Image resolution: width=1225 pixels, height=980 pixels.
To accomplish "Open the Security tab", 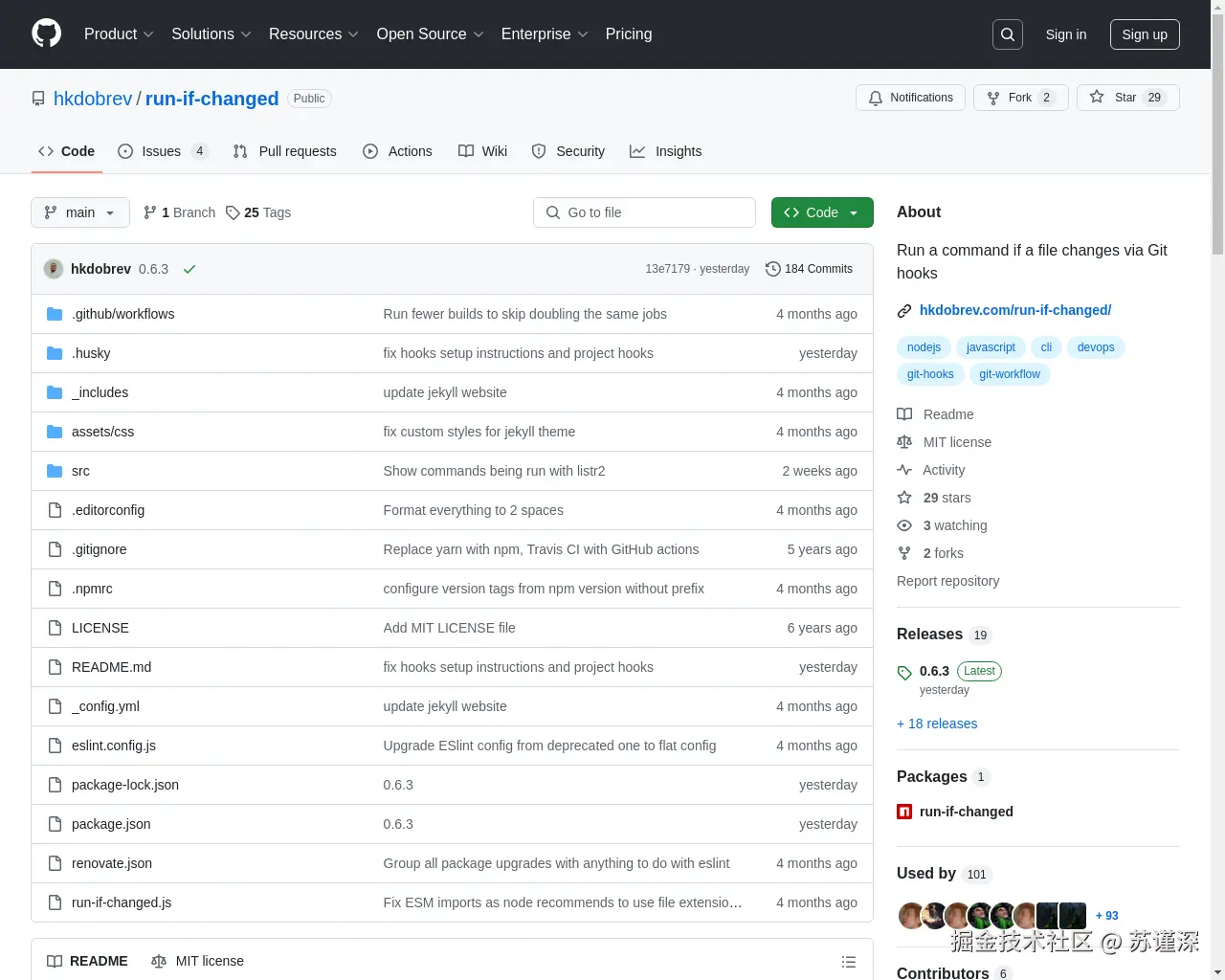I will click(x=568, y=151).
